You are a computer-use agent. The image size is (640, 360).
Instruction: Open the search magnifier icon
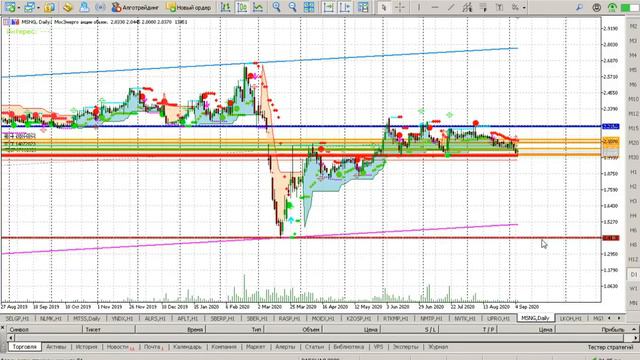pos(579,7)
